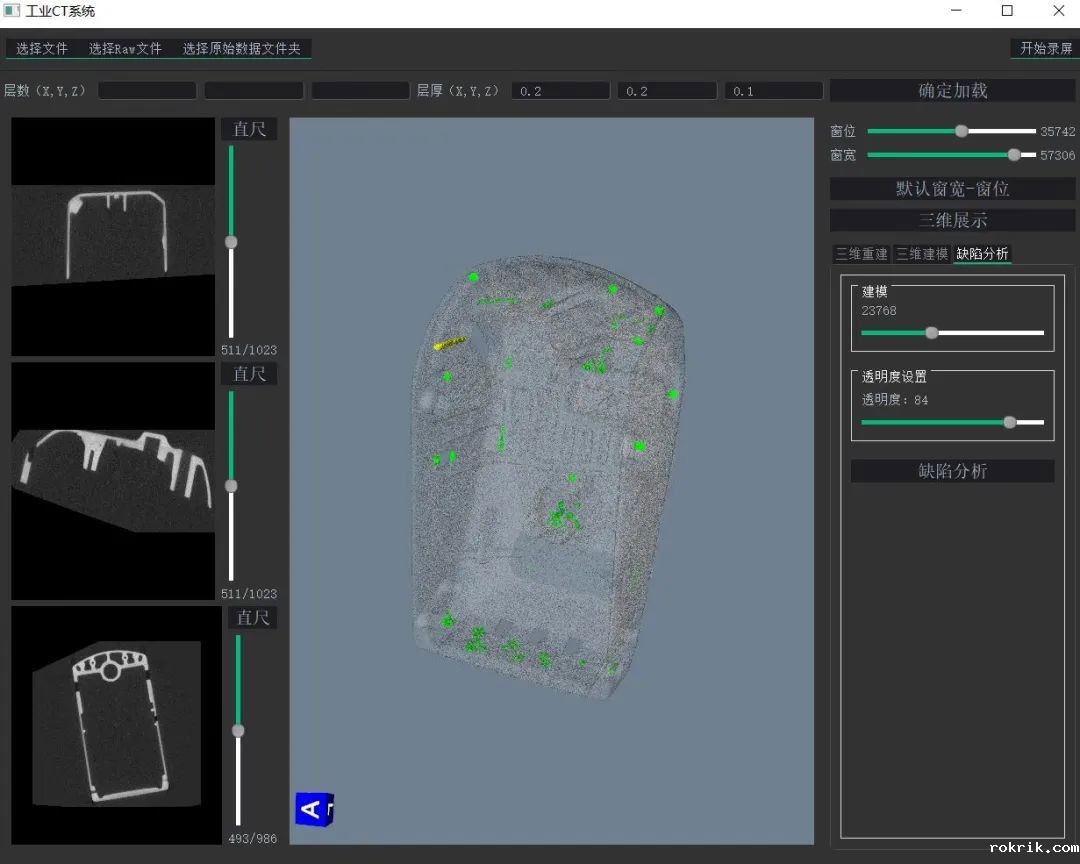This screenshot has width=1080, height=864.
Task: Open 选择Raw文件 menu item
Action: (125, 48)
